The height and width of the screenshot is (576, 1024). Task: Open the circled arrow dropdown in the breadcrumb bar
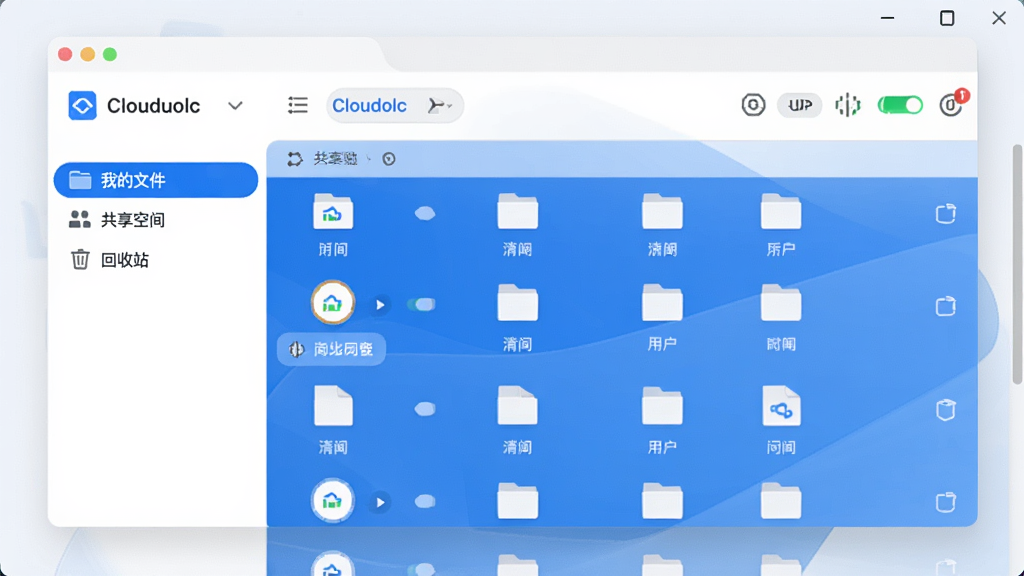point(389,159)
